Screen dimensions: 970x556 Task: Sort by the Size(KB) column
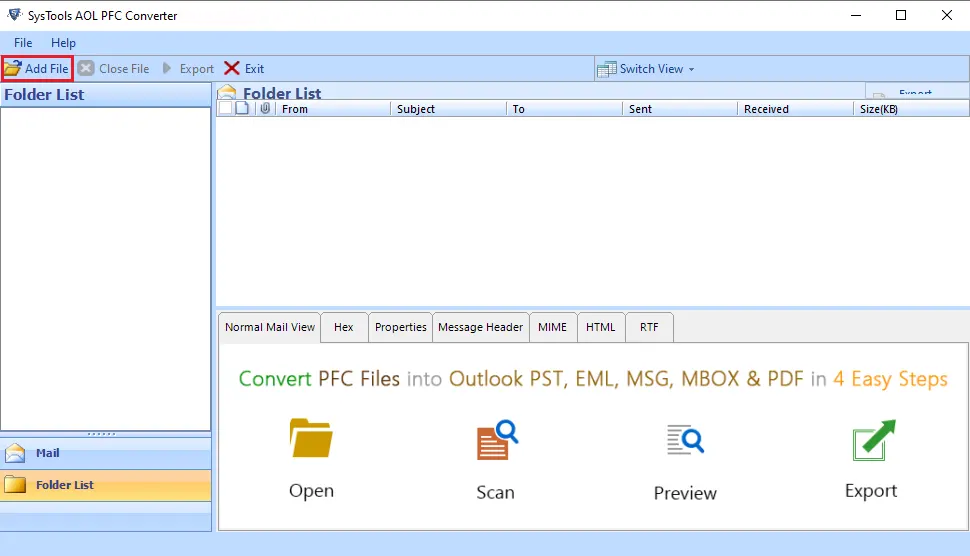tap(911, 109)
